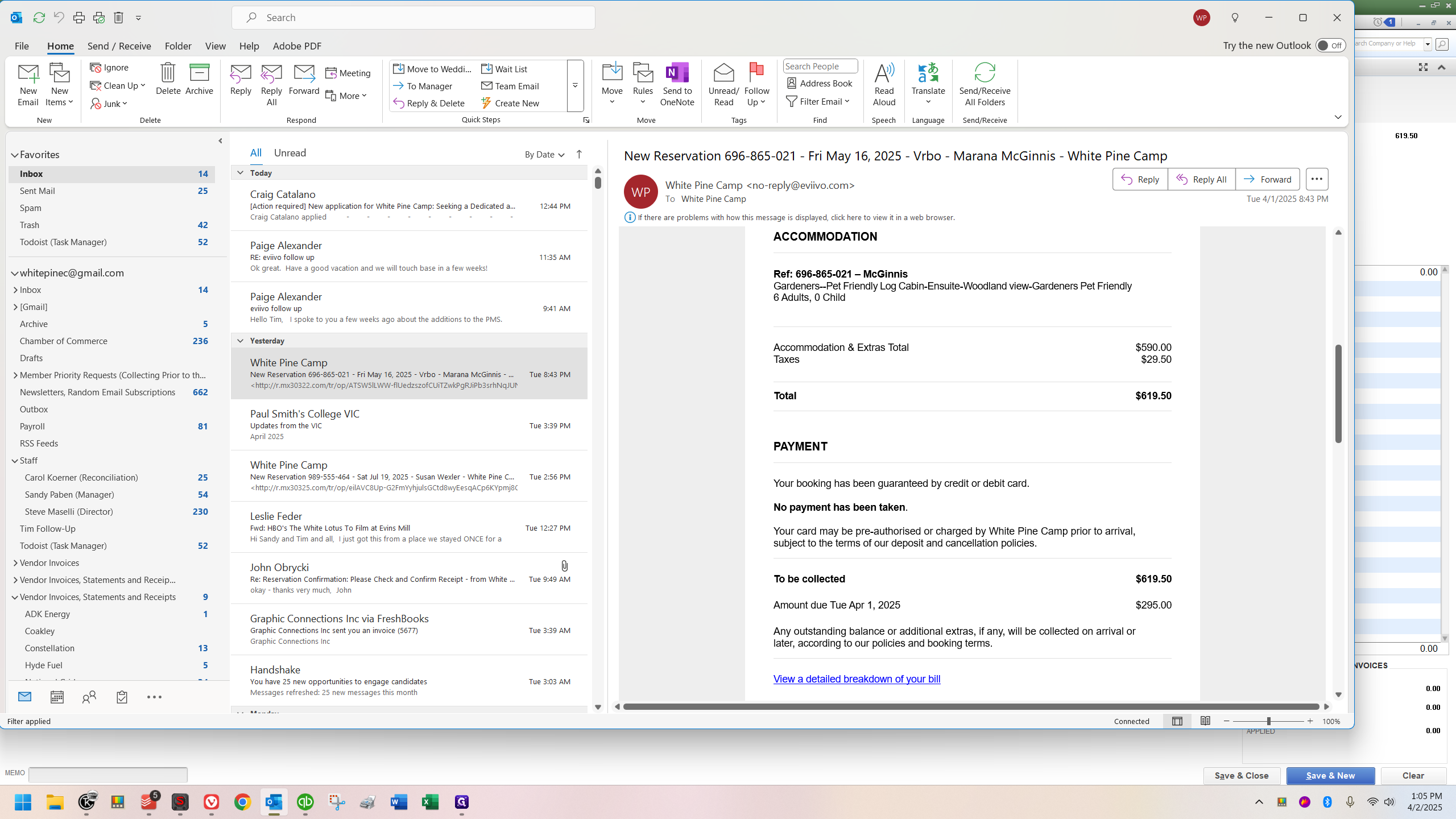Run the Team Email quick step
The image size is (1456, 819).
pyautogui.click(x=510, y=86)
